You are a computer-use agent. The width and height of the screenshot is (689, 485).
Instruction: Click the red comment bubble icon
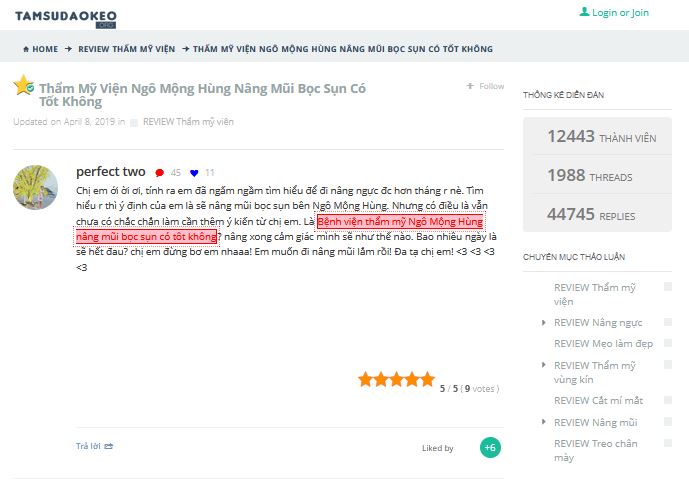pyautogui.click(x=160, y=173)
